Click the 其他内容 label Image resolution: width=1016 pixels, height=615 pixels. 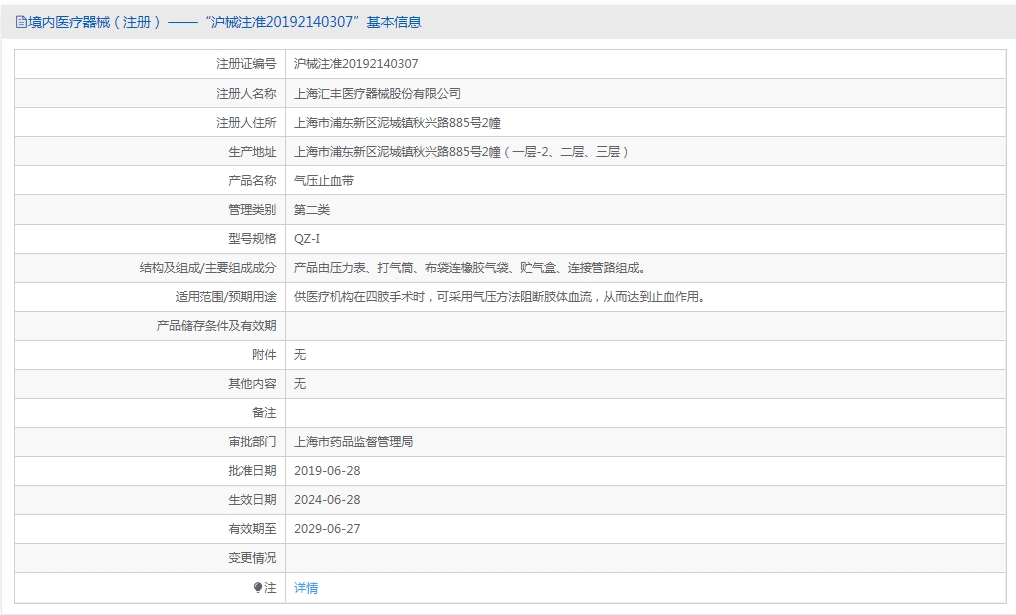click(252, 384)
